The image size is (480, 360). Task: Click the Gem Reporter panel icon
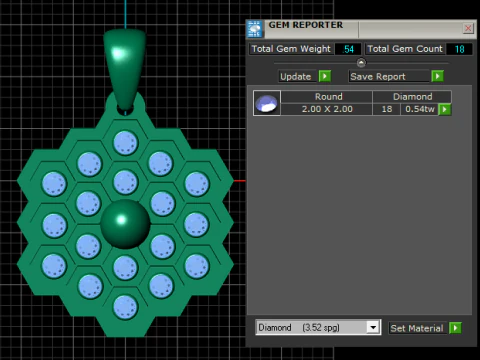point(255,29)
